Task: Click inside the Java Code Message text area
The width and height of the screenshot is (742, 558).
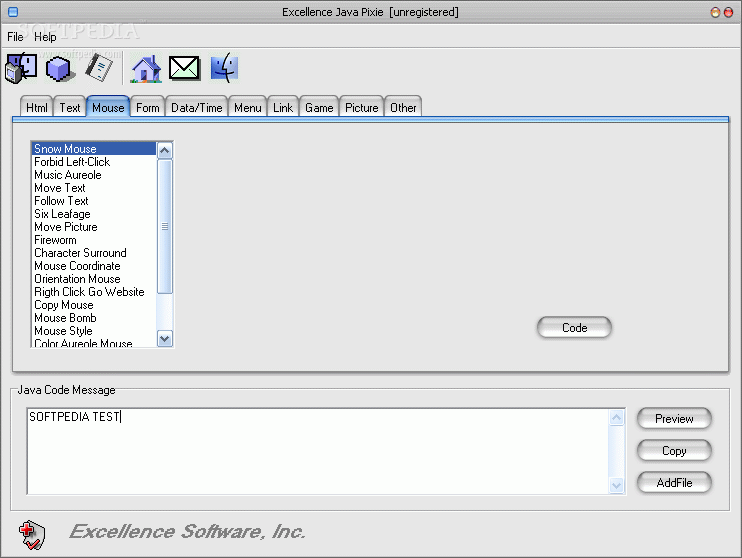Action: click(x=318, y=451)
